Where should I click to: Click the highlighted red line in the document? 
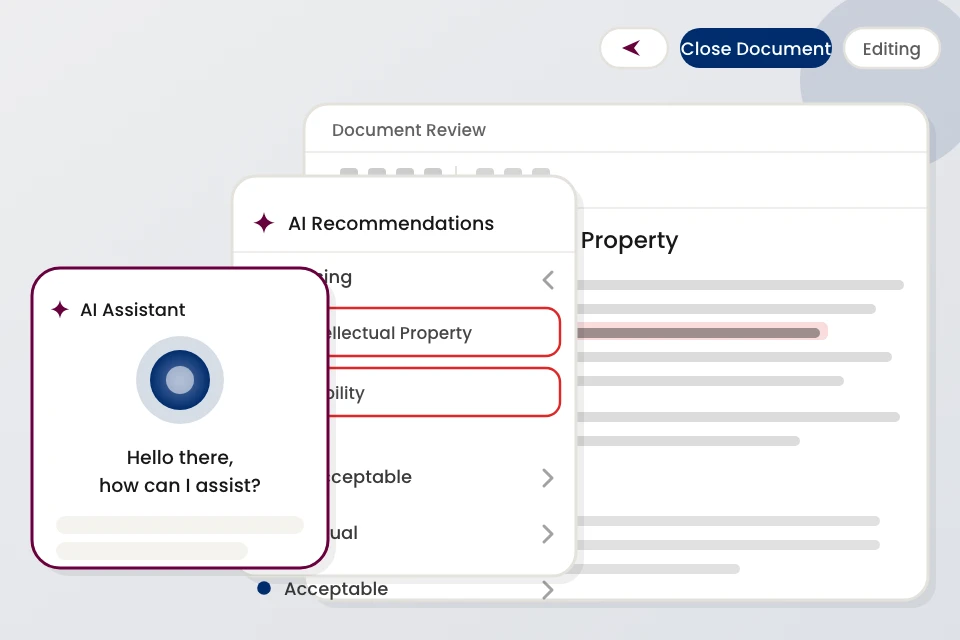702,332
